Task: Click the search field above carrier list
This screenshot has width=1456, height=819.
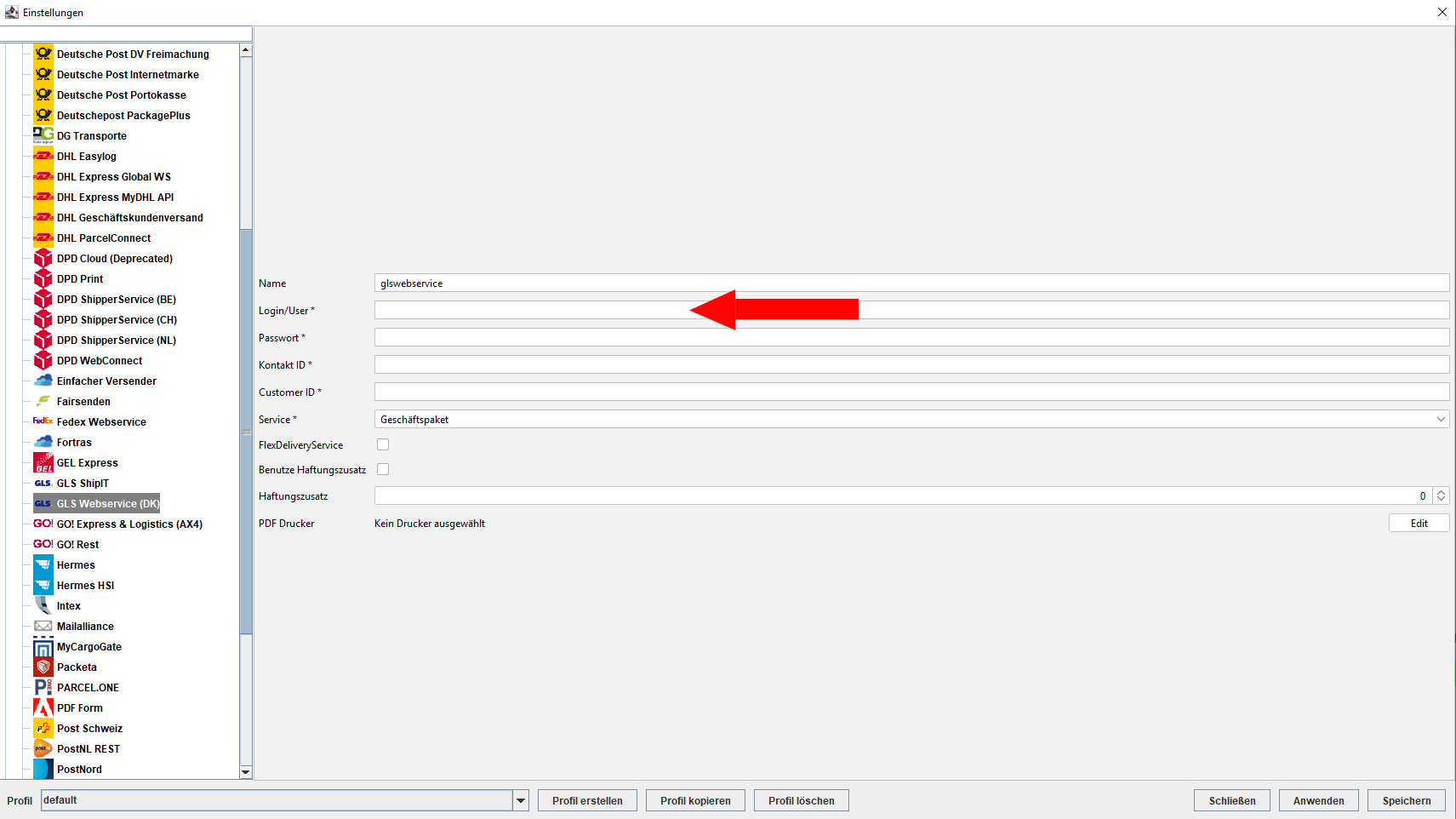Action: pos(126,34)
